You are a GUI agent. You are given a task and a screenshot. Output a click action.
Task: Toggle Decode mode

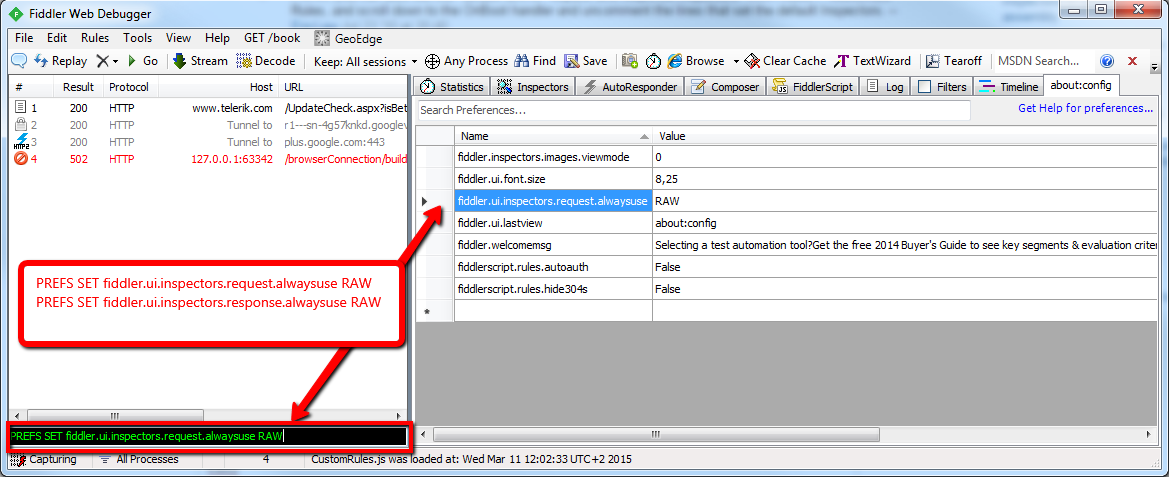click(x=266, y=61)
